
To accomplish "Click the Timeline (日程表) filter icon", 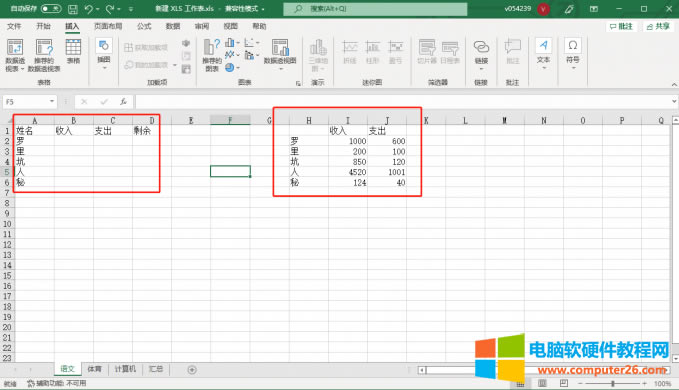I will (450, 52).
